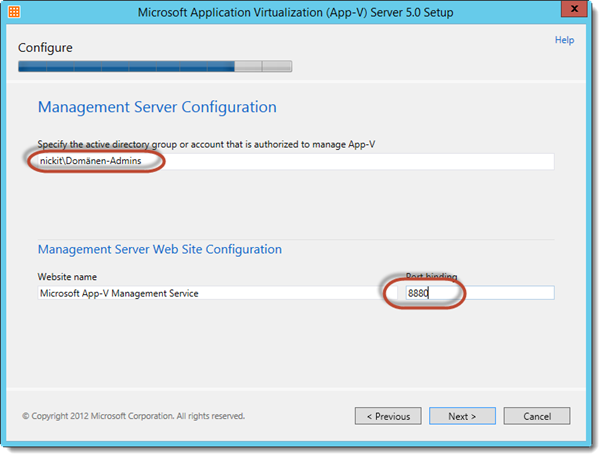Click the 'Configure' step title
Screen dimensions: 604x459
click(x=45, y=48)
